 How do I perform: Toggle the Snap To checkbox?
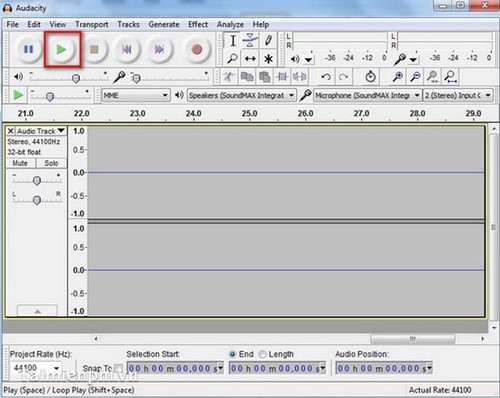coord(118,368)
